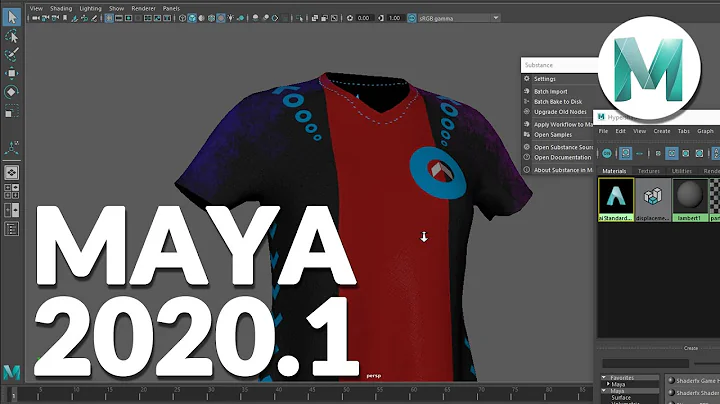Toggle textured display mode
The width and height of the screenshot is (720, 404).
pyautogui.click(x=221, y=18)
